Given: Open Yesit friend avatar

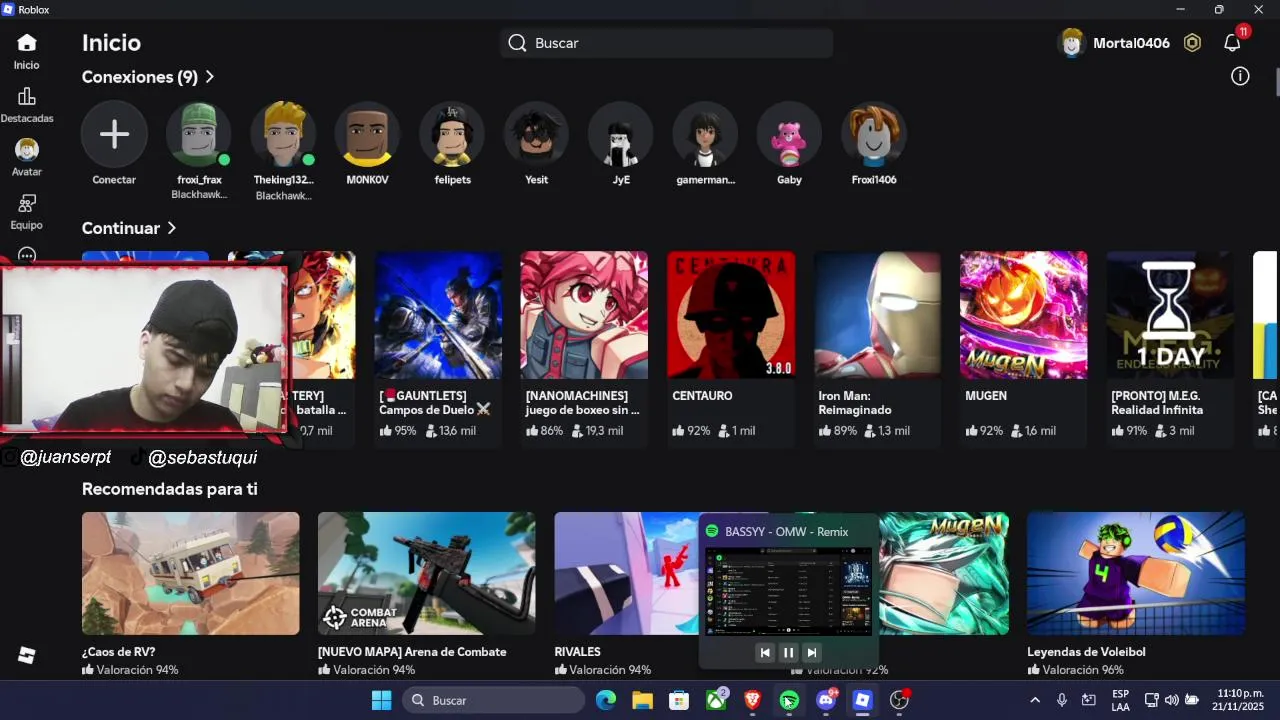Looking at the screenshot, I should coord(536,134).
